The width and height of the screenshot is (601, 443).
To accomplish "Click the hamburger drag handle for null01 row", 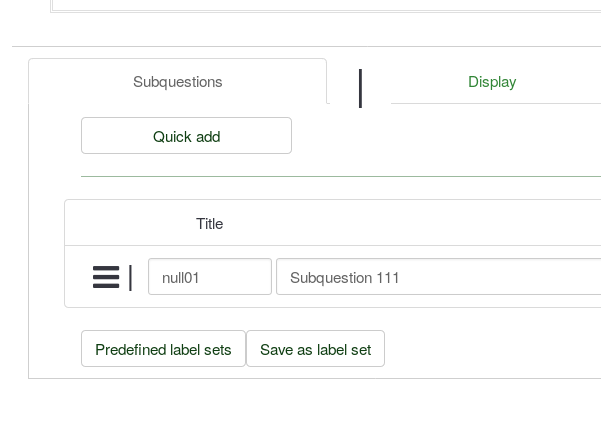I will click(106, 277).
